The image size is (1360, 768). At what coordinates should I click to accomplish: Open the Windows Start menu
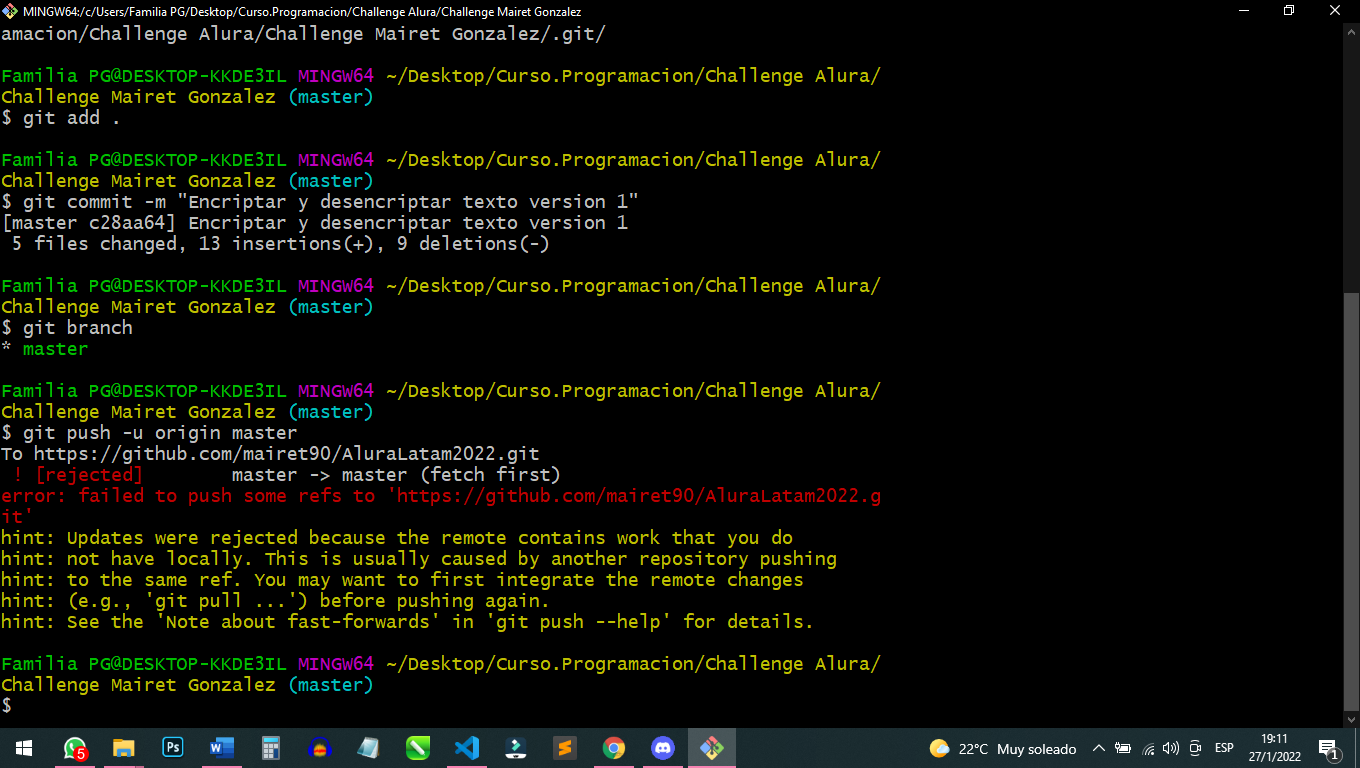(x=24, y=748)
